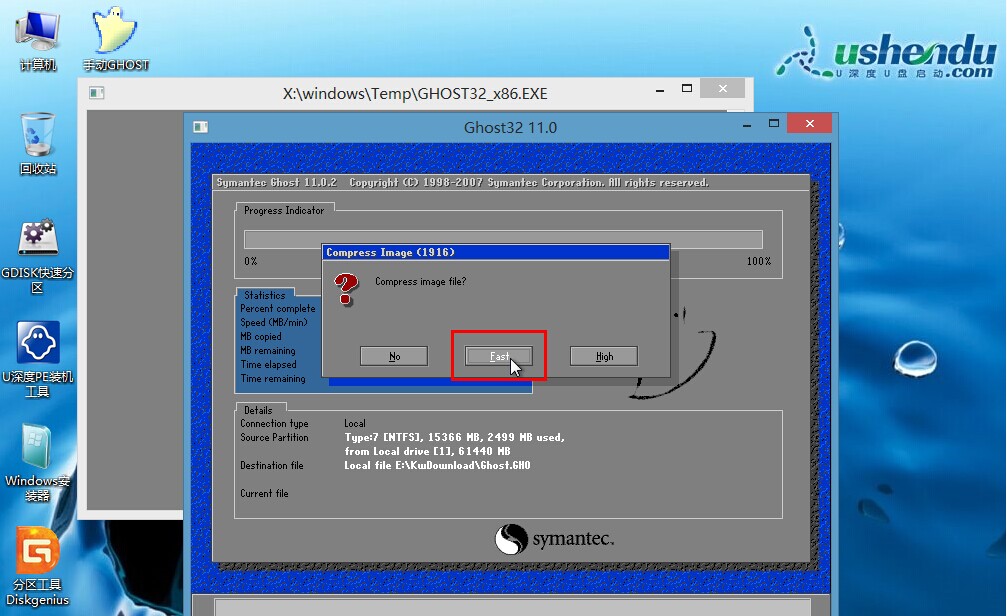The height and width of the screenshot is (616, 1007).
Task: Open the 回收站 recycle bin icon
Action: point(38,143)
